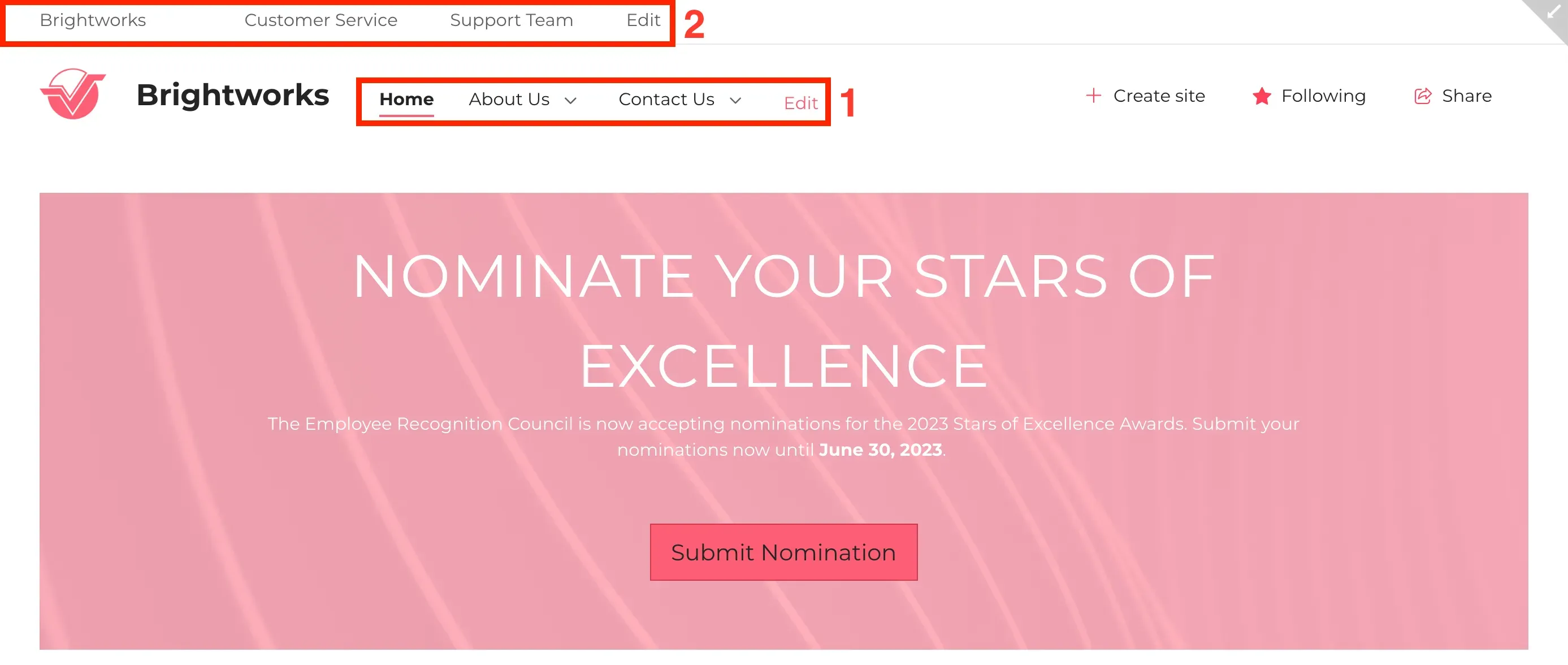Click the Create site button
The height and width of the screenshot is (665, 1568).
[x=1145, y=96]
